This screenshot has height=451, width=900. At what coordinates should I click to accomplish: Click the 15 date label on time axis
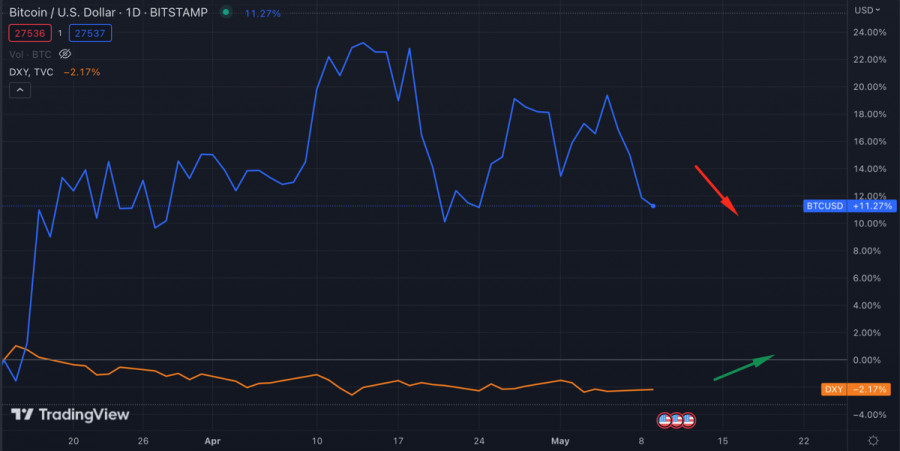coord(723,441)
